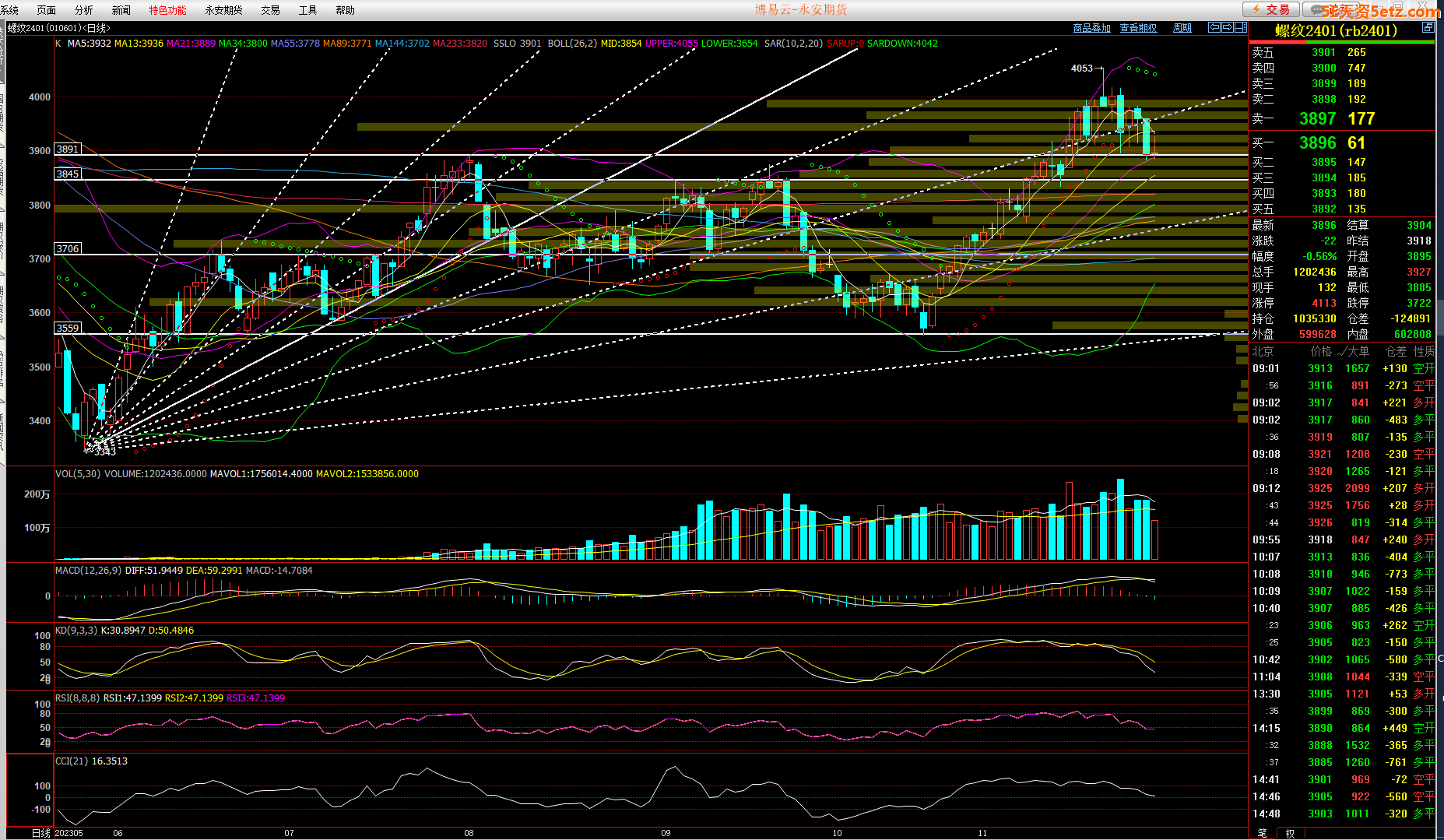Click the 卖一 ask price 3897

[1317, 118]
